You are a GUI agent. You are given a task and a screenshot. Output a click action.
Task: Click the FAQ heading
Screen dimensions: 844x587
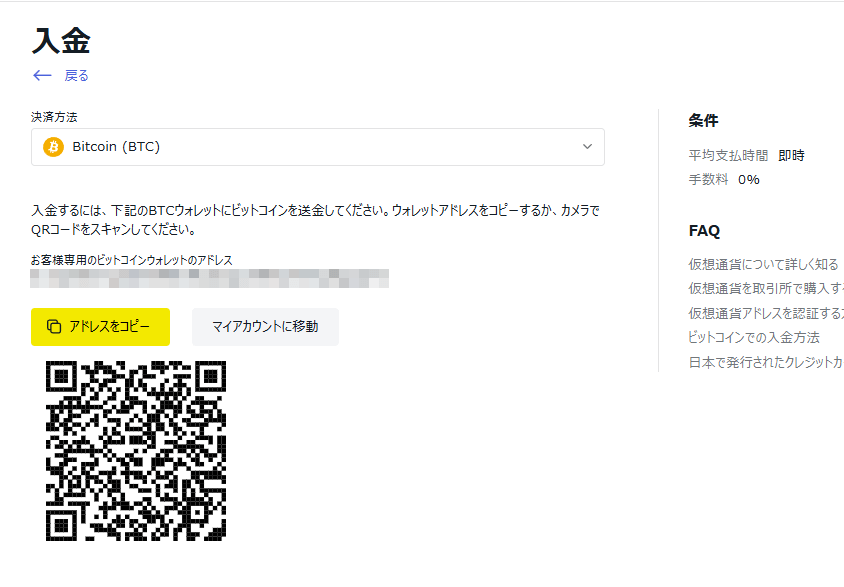point(704,231)
